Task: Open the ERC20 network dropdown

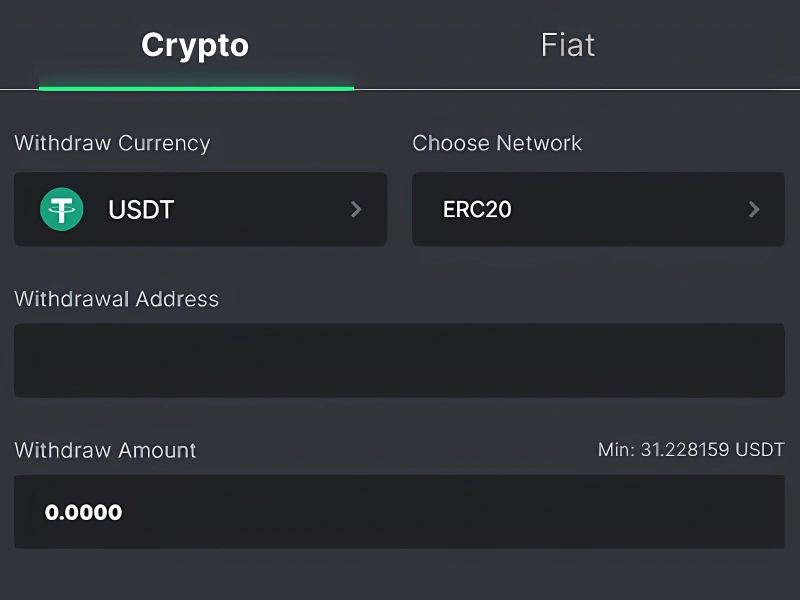Action: (x=598, y=210)
